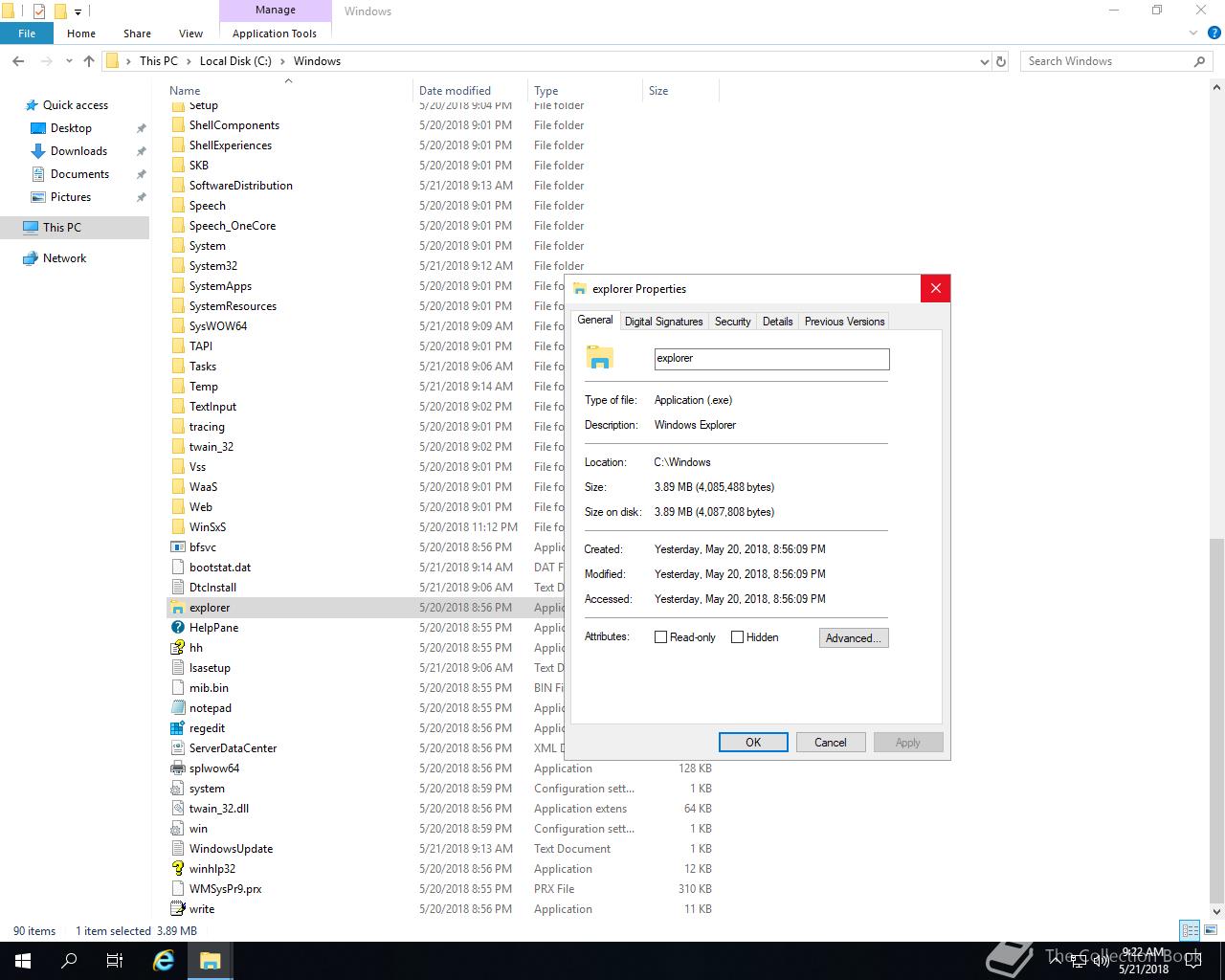The image size is (1225, 980).
Task: Tick the Hidden attribute checkbox
Action: (737, 637)
